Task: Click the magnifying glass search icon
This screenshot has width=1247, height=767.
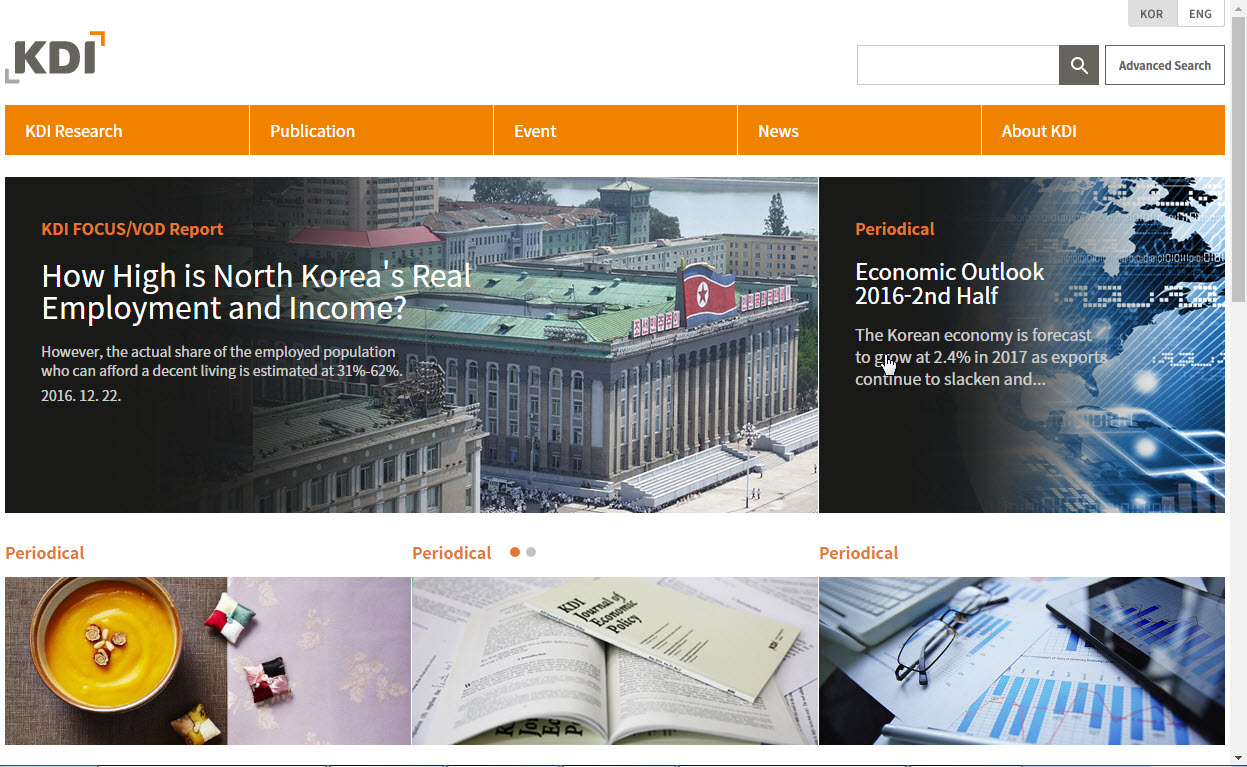Action: 1078,65
